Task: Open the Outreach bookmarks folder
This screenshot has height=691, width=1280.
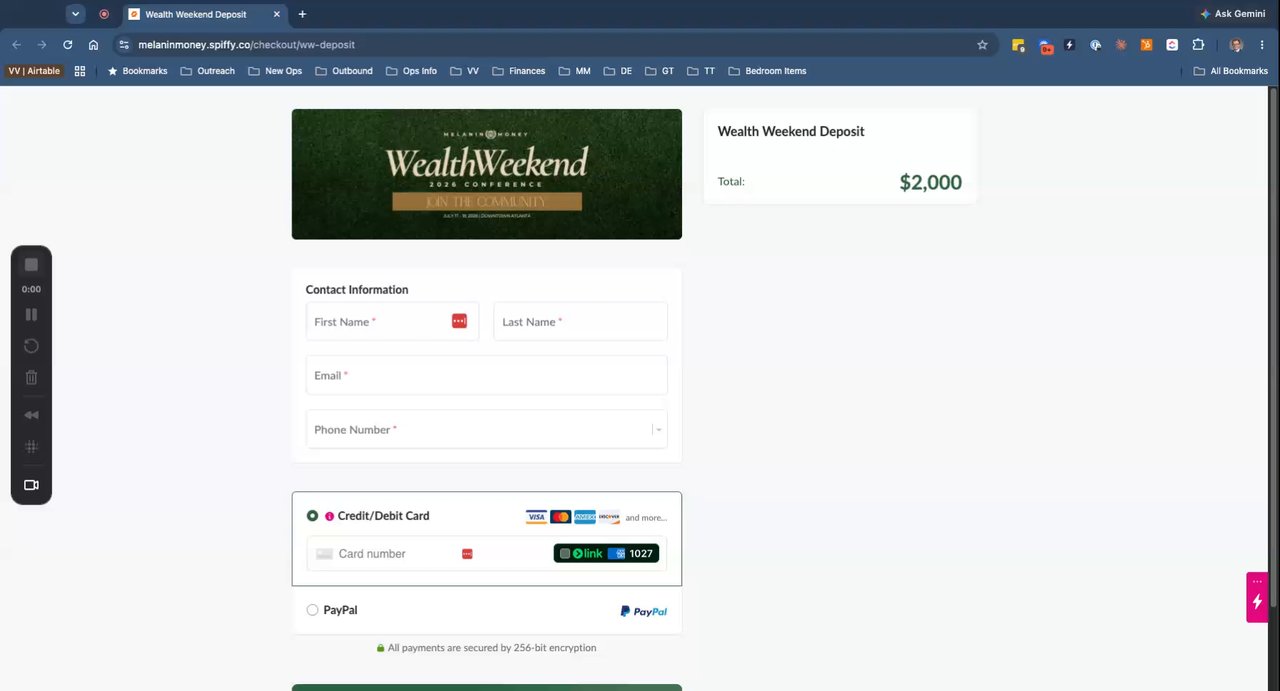Action: coord(208,71)
